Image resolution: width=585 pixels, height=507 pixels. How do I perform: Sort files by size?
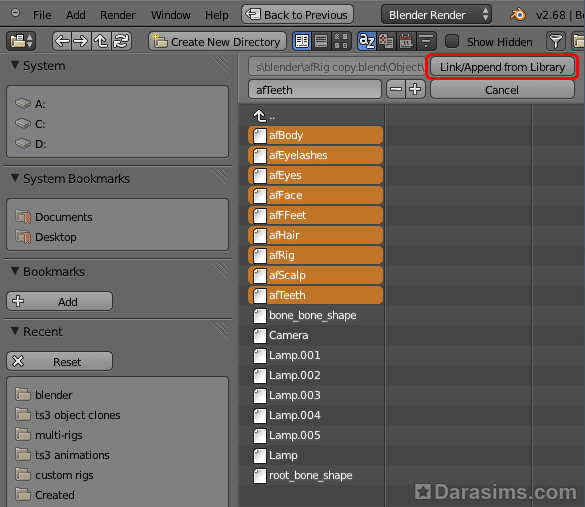pyautogui.click(x=426, y=41)
